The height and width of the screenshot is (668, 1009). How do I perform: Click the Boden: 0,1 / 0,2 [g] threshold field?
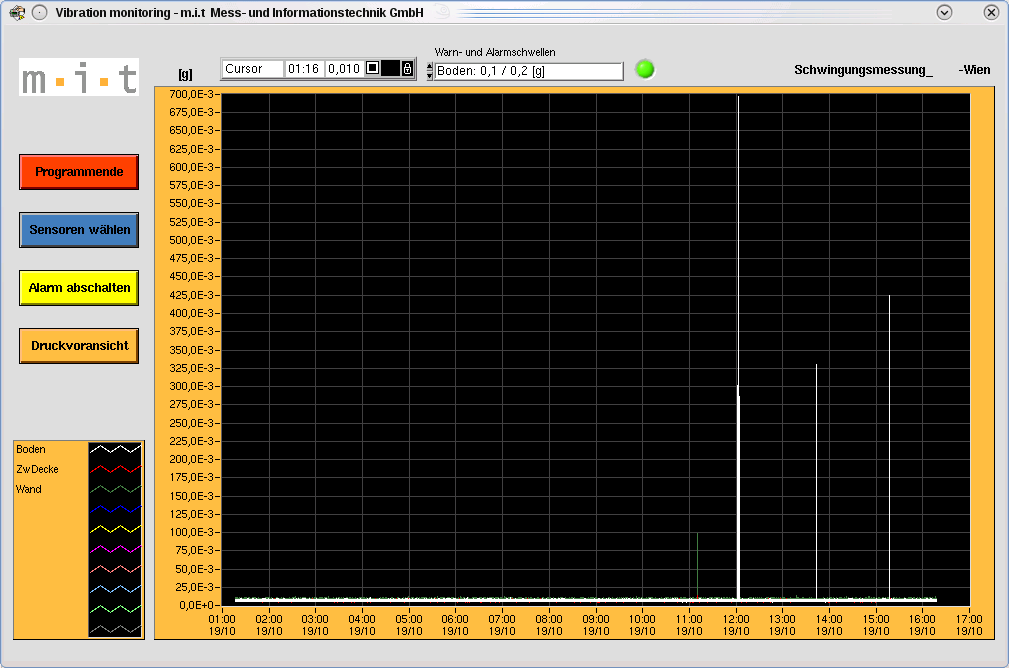click(x=529, y=71)
